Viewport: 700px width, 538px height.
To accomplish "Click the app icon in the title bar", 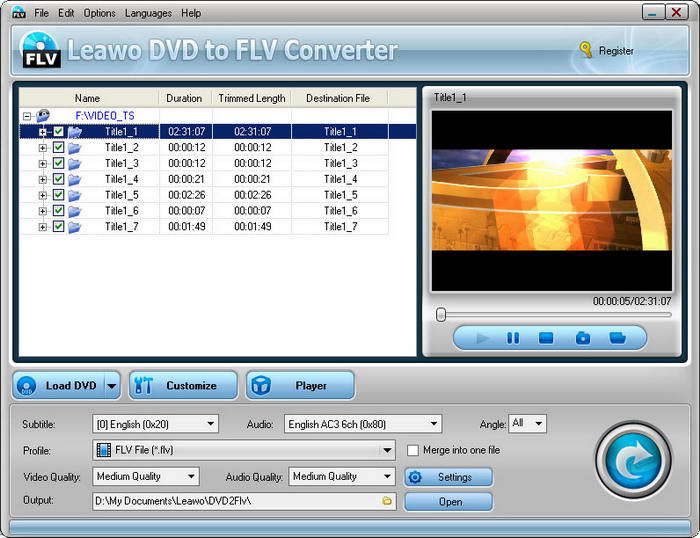I will 19,13.
